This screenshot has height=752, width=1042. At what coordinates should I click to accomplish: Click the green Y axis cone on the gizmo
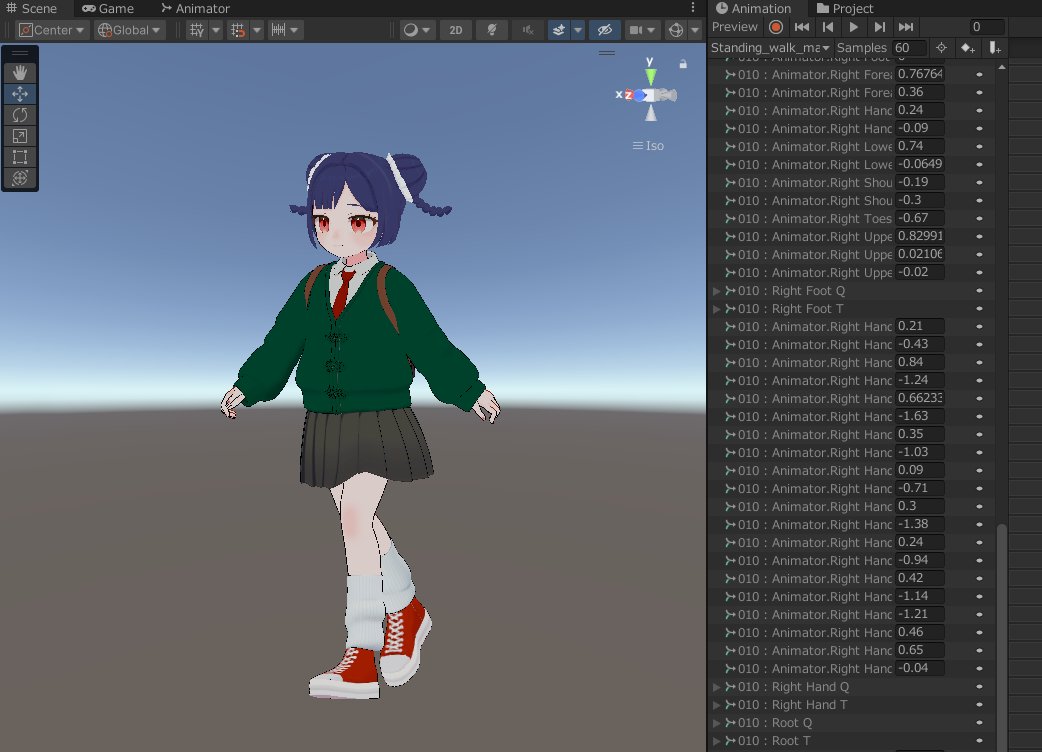coord(651,76)
